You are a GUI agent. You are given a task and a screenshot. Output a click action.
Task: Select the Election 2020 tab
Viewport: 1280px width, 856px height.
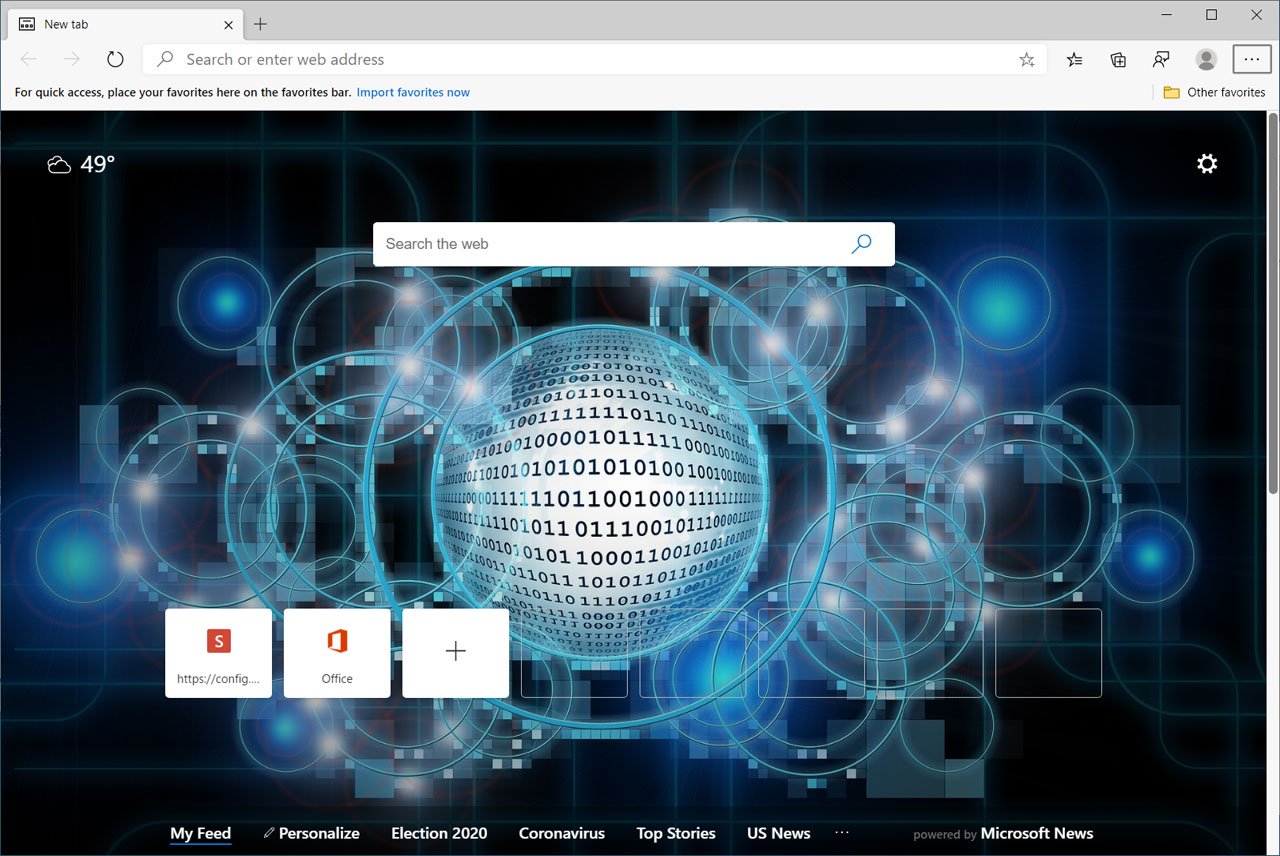pos(439,833)
